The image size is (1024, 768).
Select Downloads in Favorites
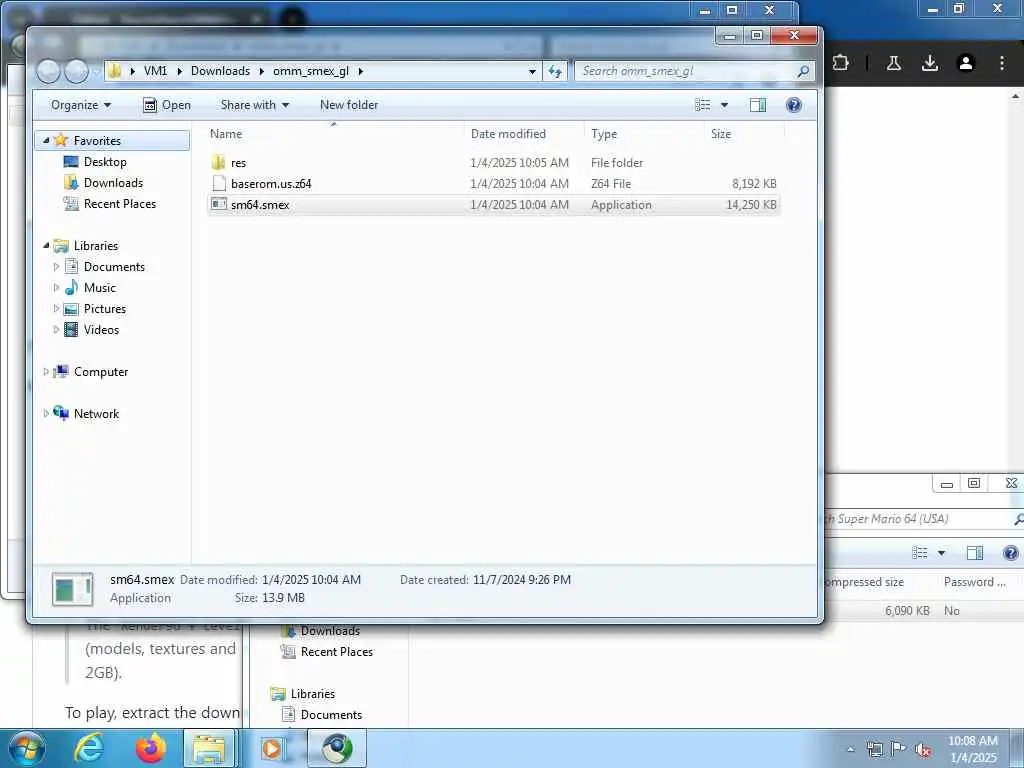click(x=112, y=183)
